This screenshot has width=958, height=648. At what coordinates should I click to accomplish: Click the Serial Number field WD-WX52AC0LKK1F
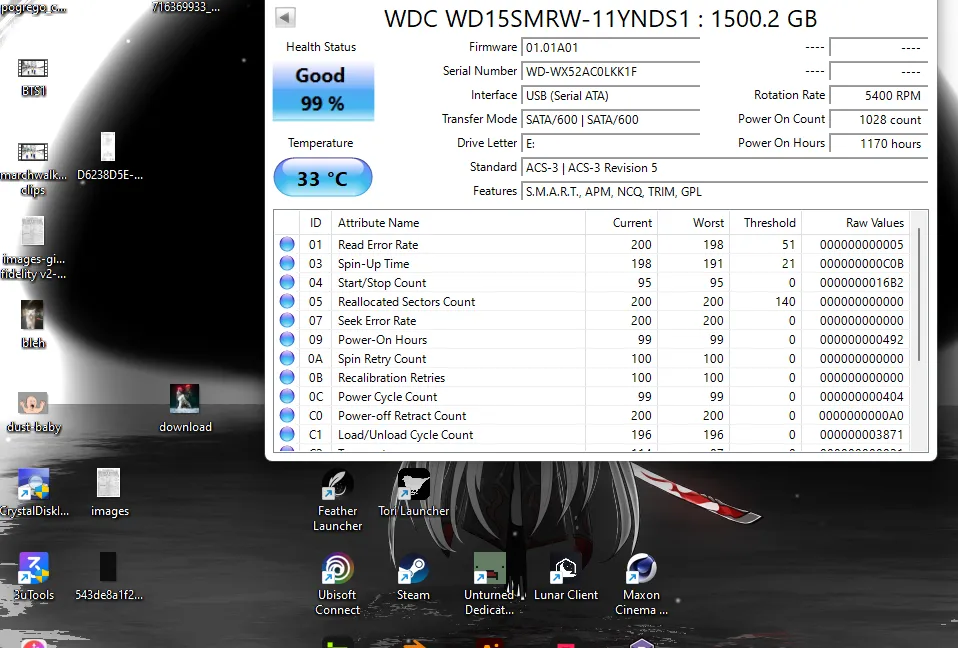point(610,71)
